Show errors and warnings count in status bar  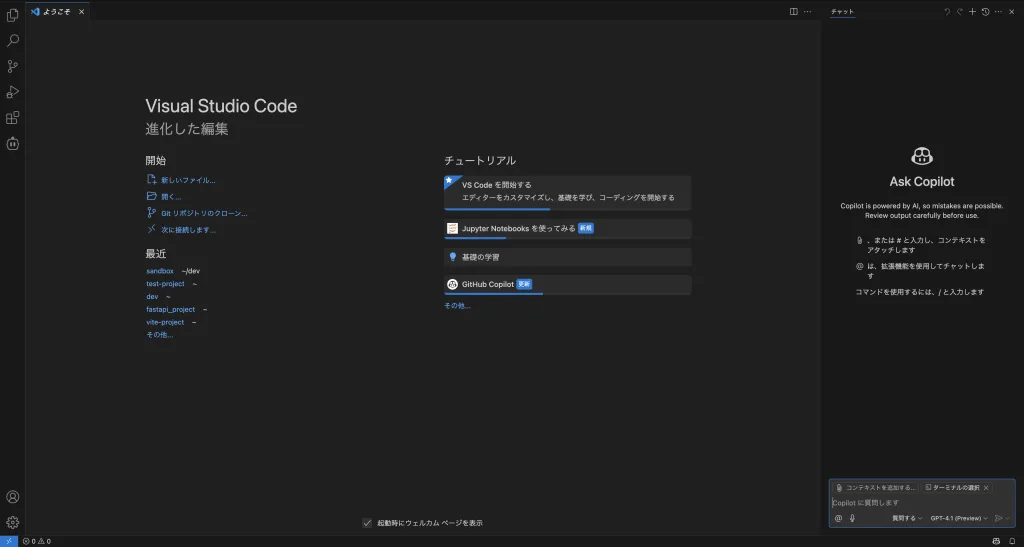tap(37, 541)
